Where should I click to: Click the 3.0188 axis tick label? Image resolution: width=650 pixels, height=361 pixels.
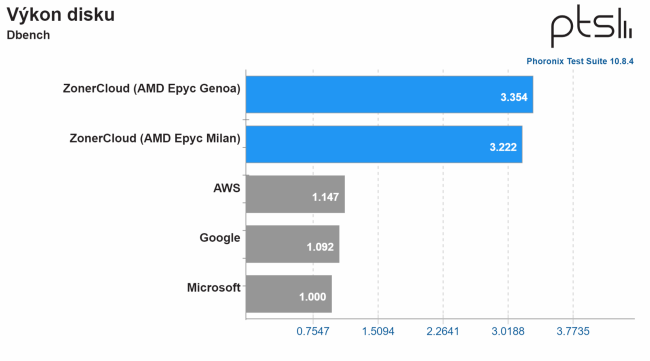tap(508, 332)
